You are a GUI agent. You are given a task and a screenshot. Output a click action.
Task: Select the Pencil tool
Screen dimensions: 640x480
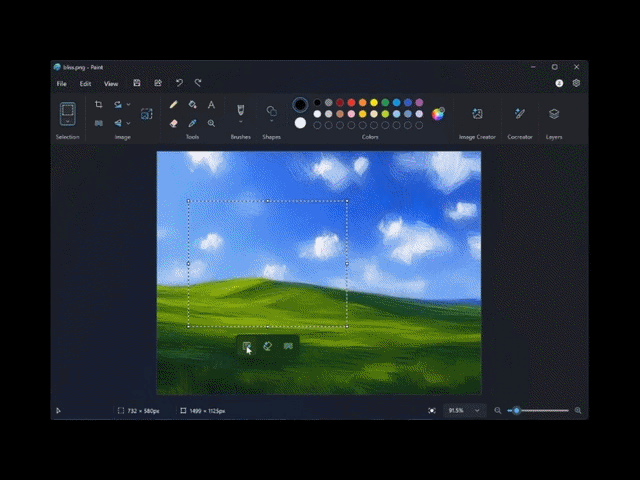[173, 104]
